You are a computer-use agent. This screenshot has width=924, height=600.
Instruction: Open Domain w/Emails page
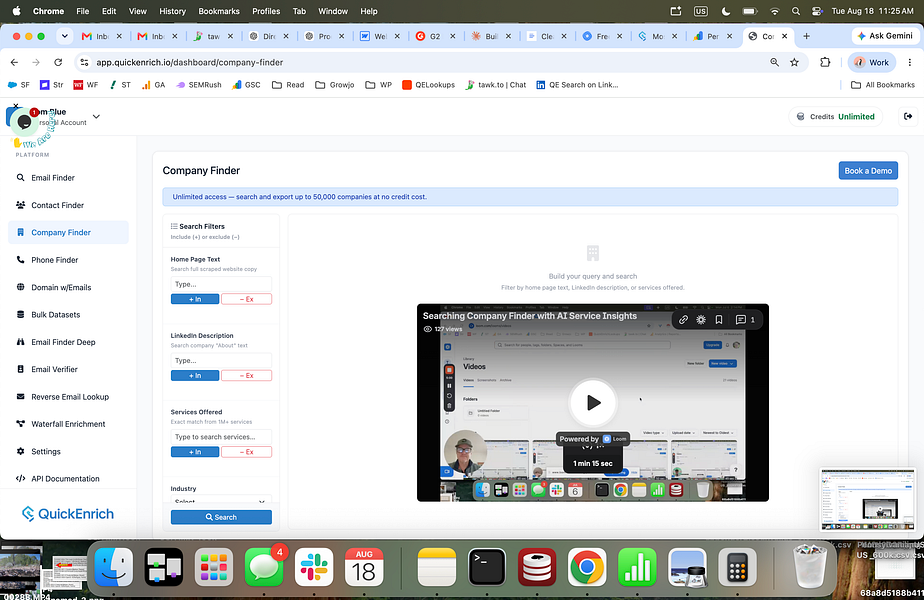click(61, 287)
